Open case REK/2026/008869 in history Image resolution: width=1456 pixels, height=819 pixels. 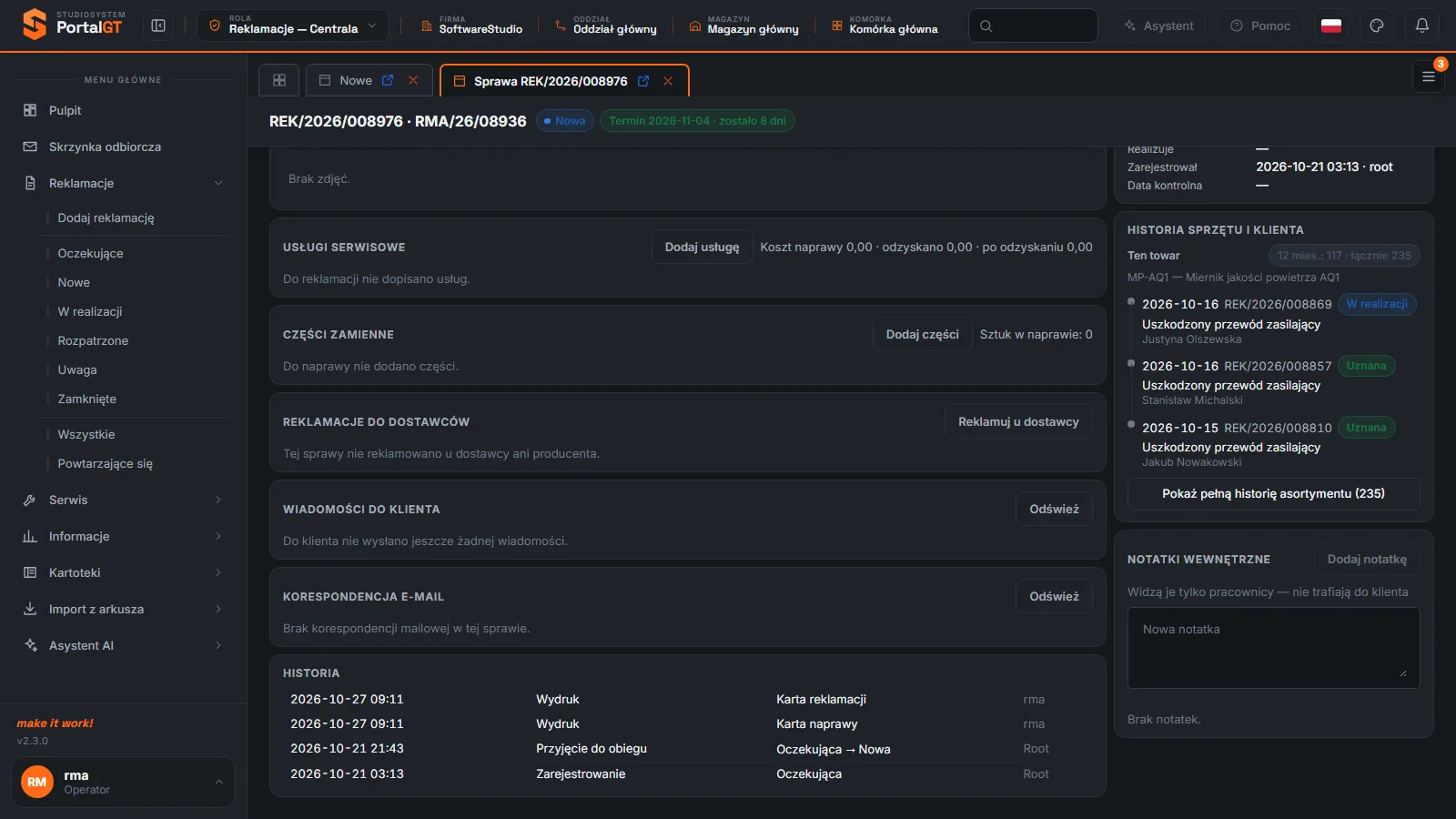pyautogui.click(x=1278, y=304)
